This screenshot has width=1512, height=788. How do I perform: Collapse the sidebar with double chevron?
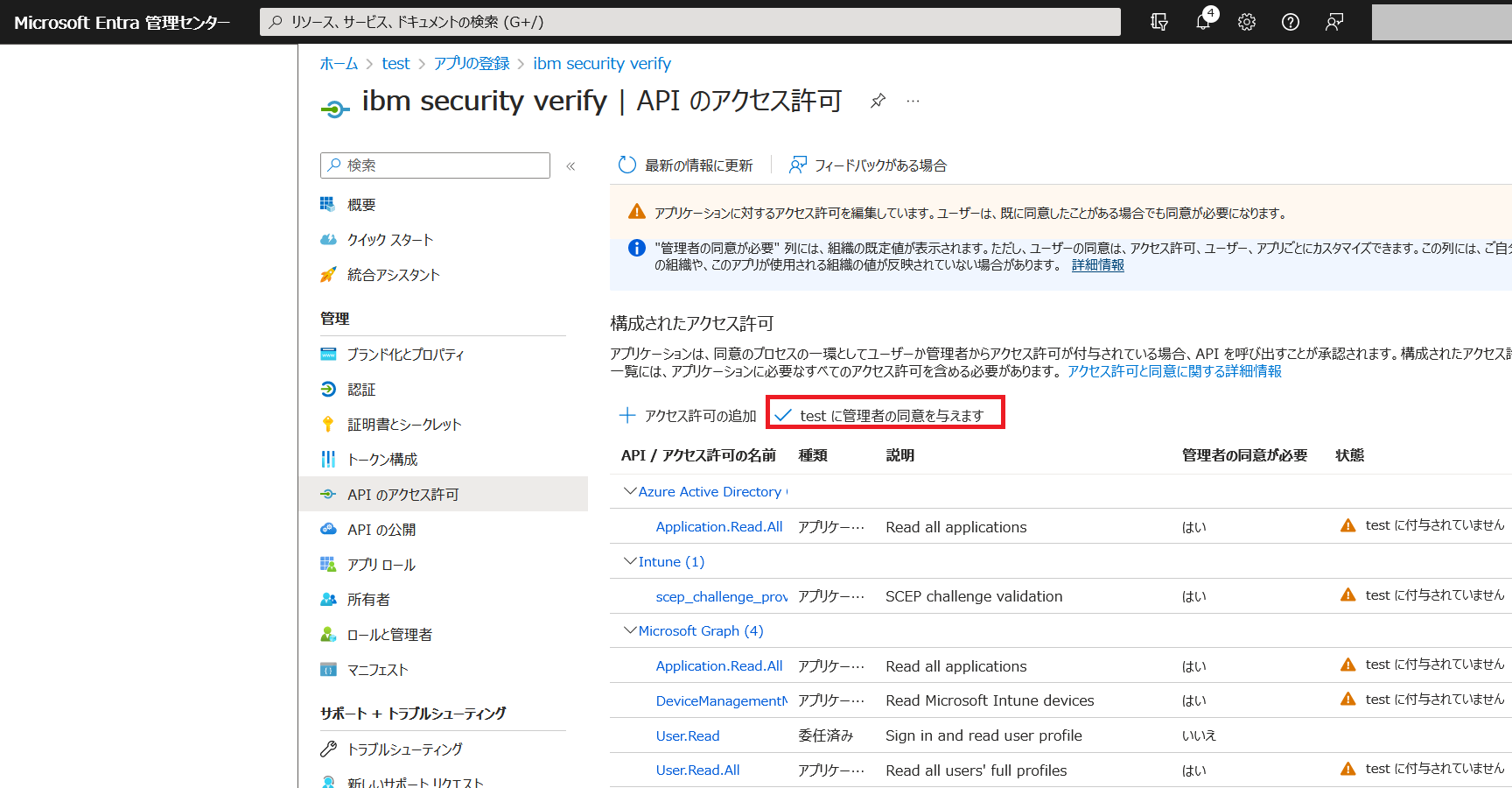[x=570, y=165]
